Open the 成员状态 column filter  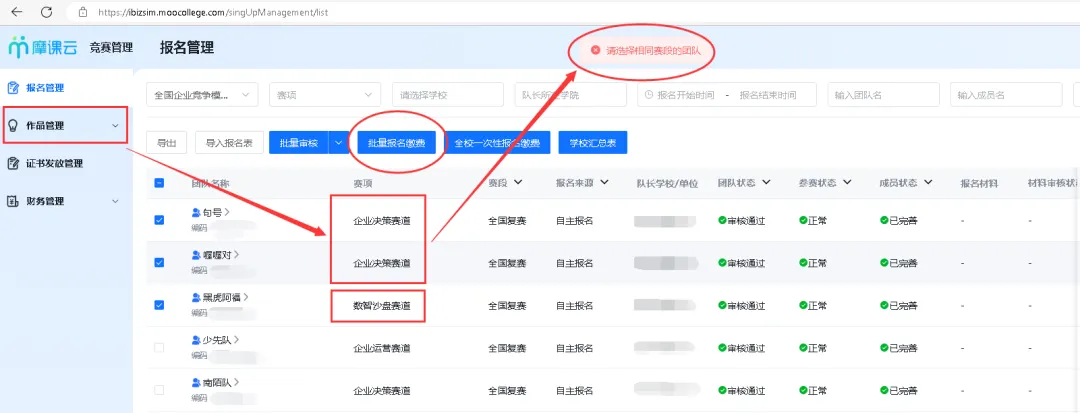[x=928, y=182]
